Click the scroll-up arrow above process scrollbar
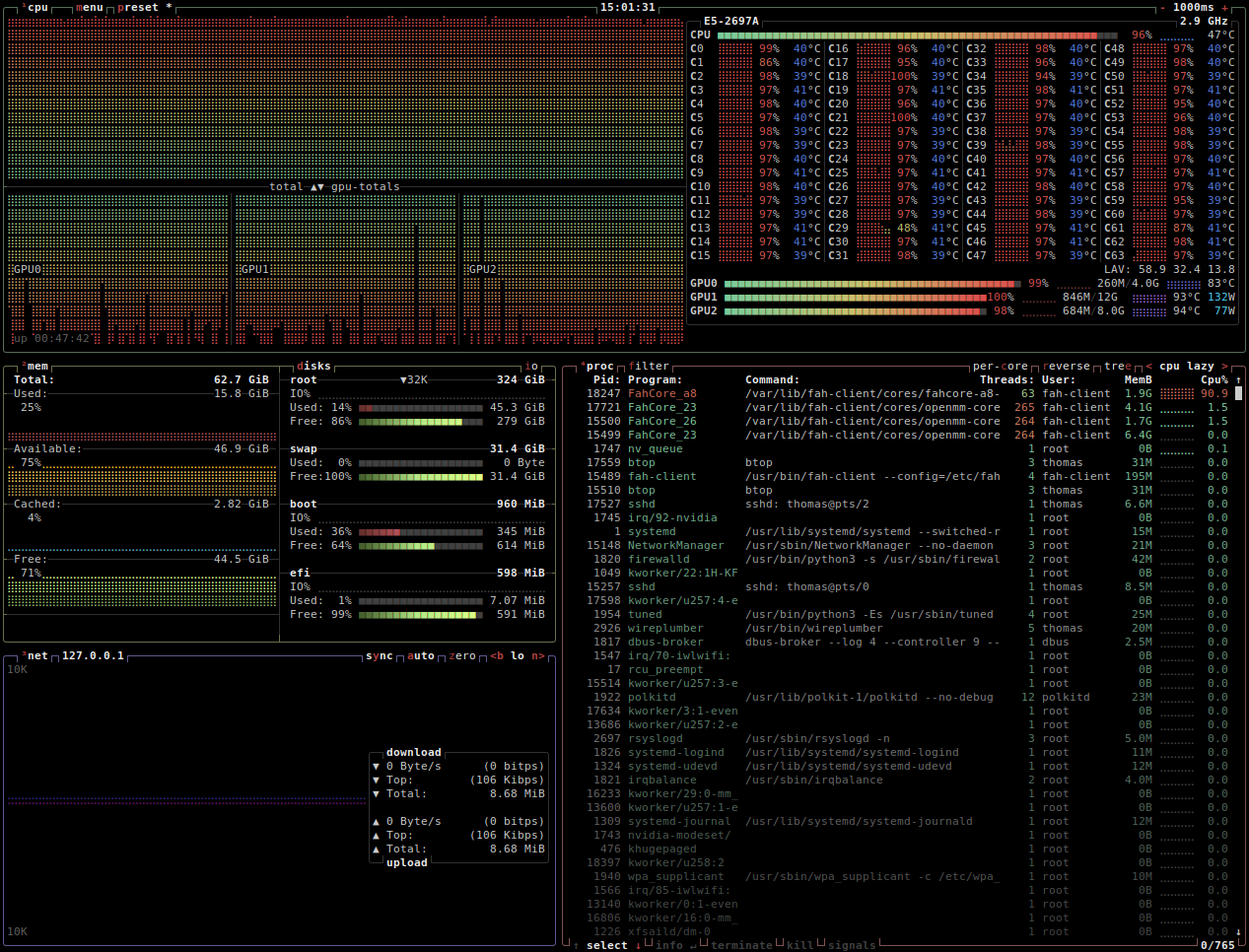1249x952 pixels. tap(1238, 380)
